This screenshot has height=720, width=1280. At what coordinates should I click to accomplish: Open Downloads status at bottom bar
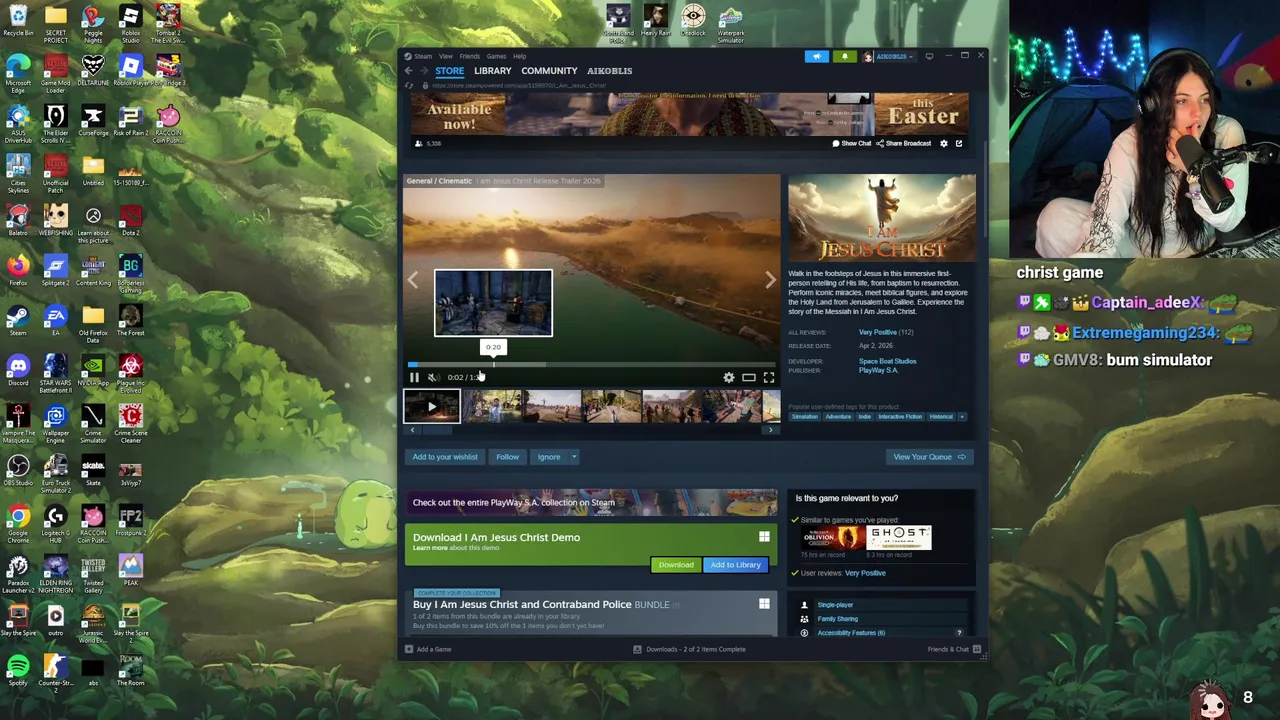pos(690,649)
